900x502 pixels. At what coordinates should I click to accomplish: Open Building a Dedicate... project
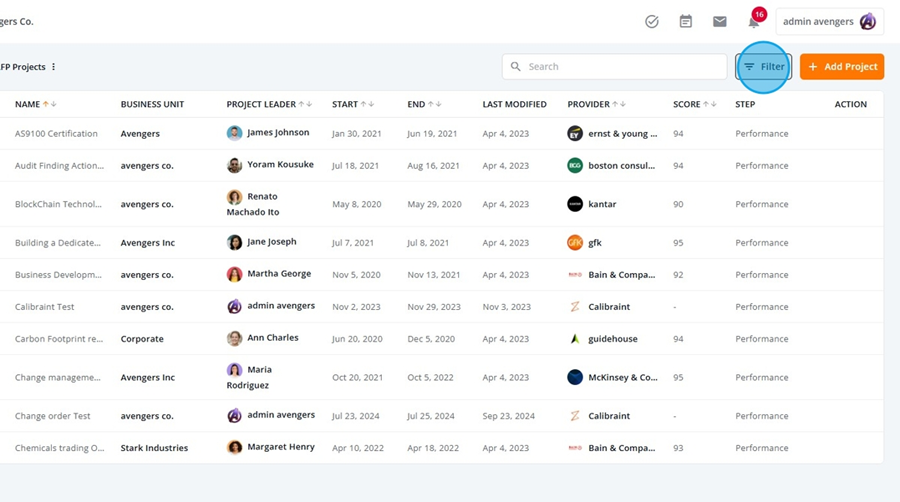click(x=57, y=243)
